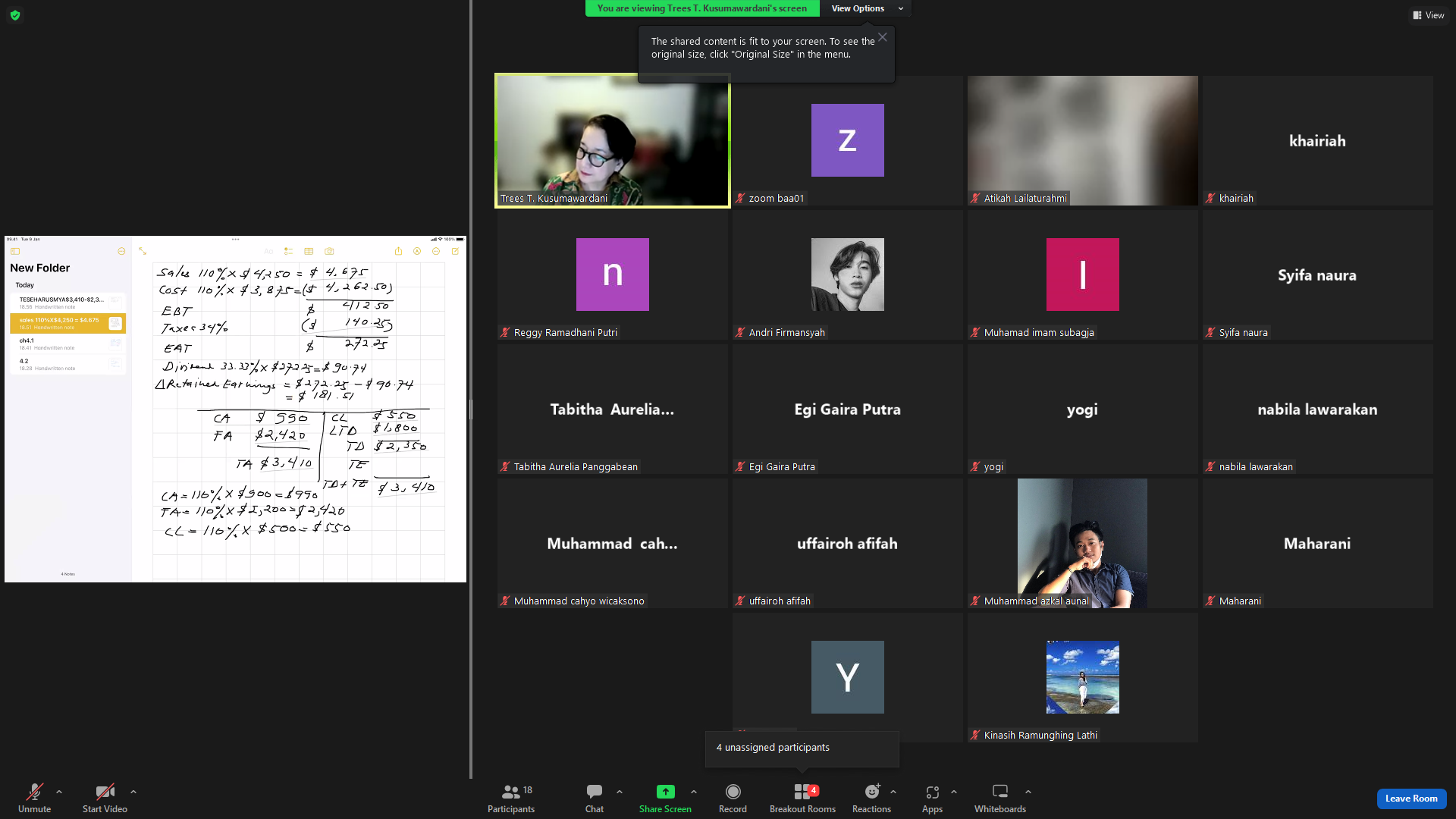Select the zoom baa01 participant tile
Image resolution: width=1456 pixels, height=819 pixels.
[848, 140]
